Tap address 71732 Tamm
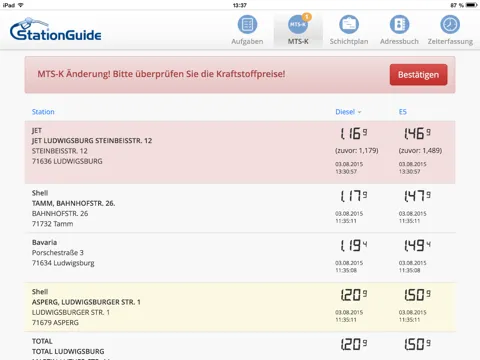This screenshot has height=360, width=480. pyautogui.click(x=52, y=224)
